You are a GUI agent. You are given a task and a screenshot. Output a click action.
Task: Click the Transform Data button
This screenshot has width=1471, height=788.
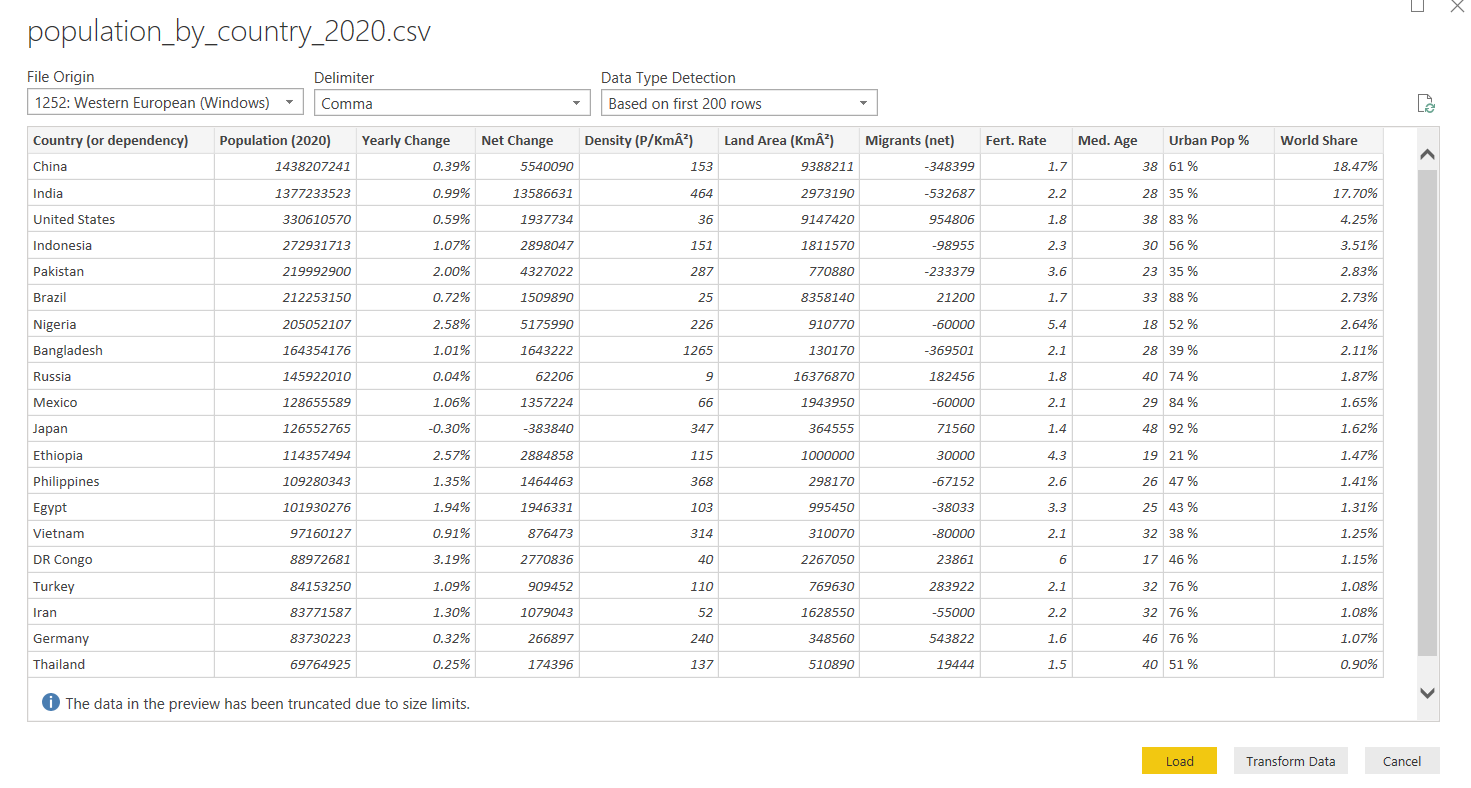pos(1290,761)
